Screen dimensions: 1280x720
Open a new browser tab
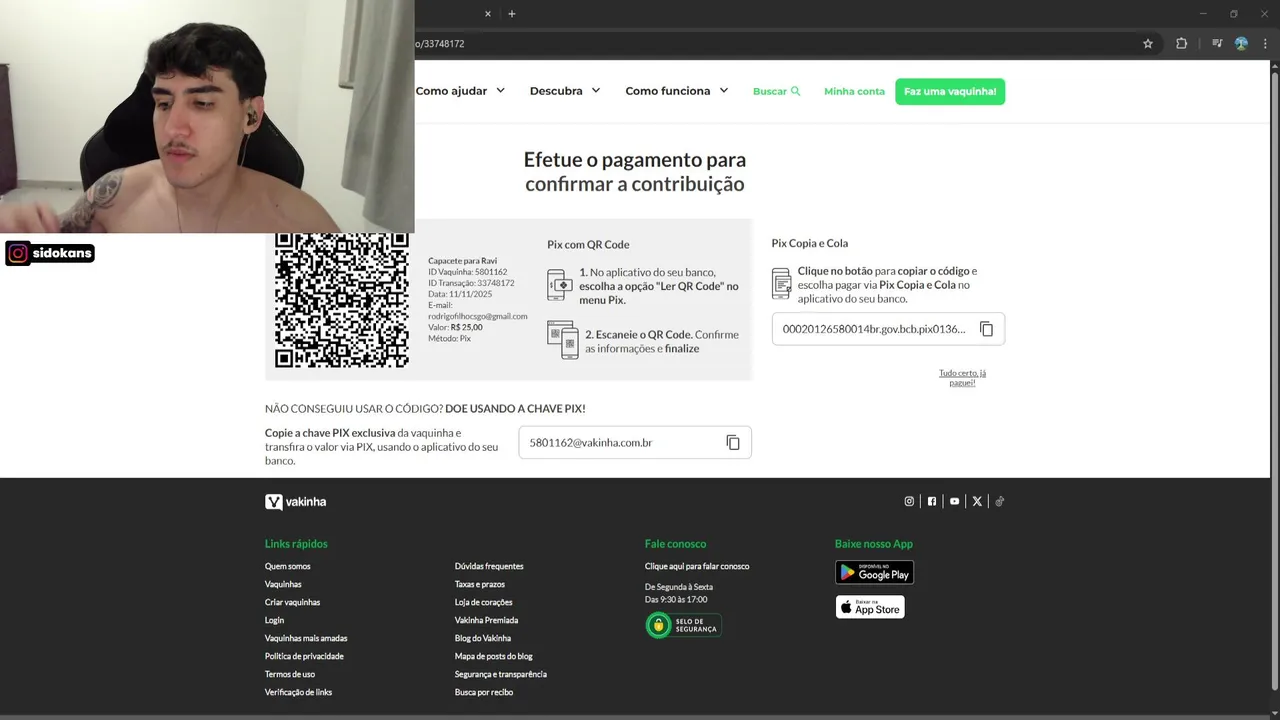tap(512, 14)
